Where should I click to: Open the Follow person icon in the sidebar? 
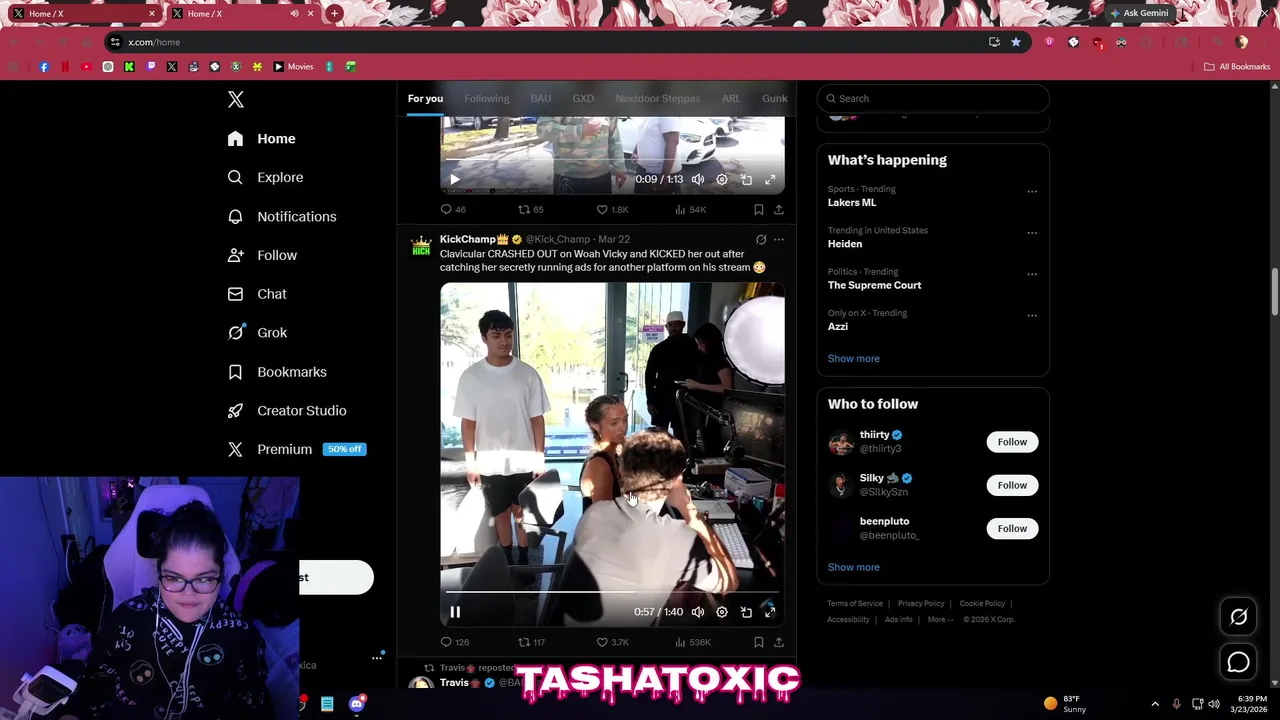[235, 255]
